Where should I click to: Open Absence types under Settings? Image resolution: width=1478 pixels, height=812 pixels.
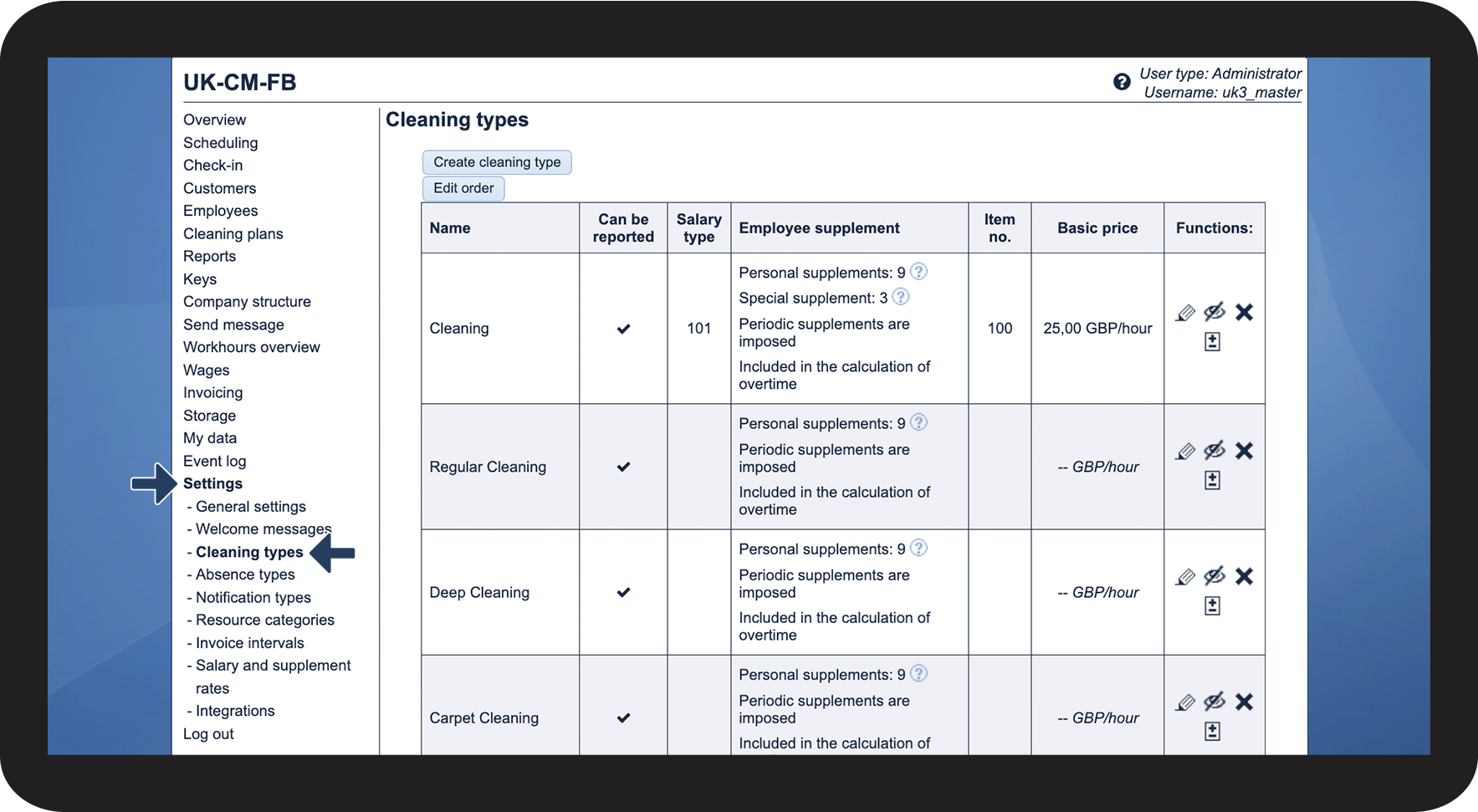click(x=245, y=575)
